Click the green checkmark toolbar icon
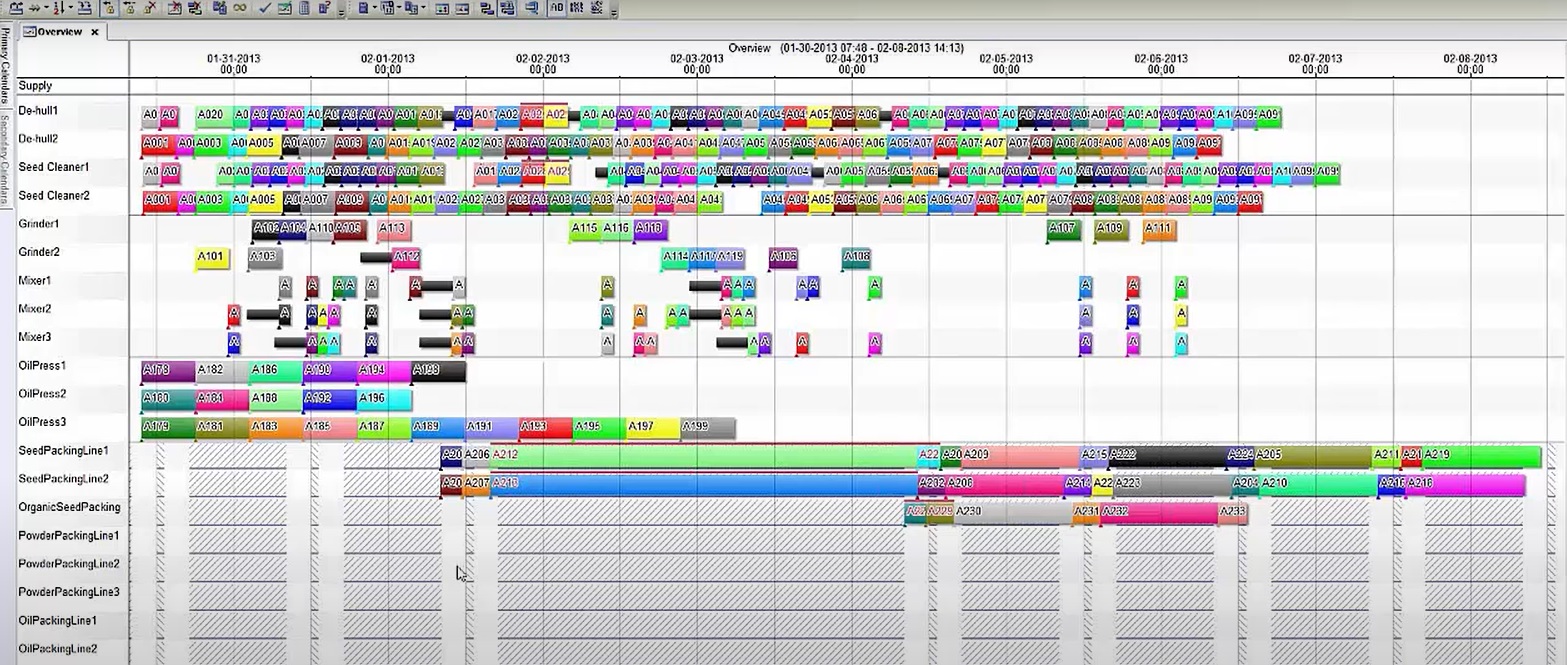The image size is (1567, 665). pos(264,8)
